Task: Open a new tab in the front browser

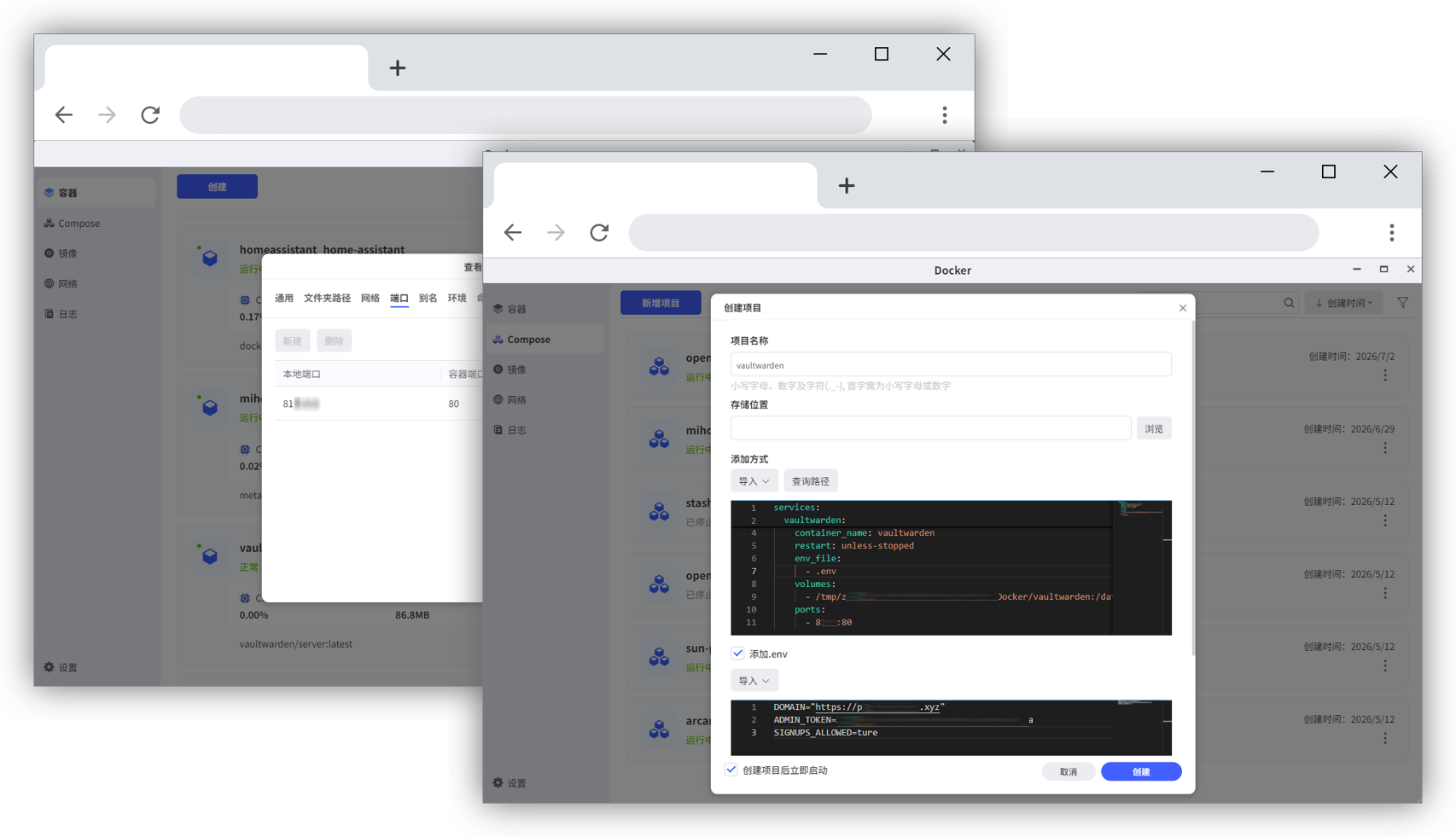Action: click(x=846, y=185)
